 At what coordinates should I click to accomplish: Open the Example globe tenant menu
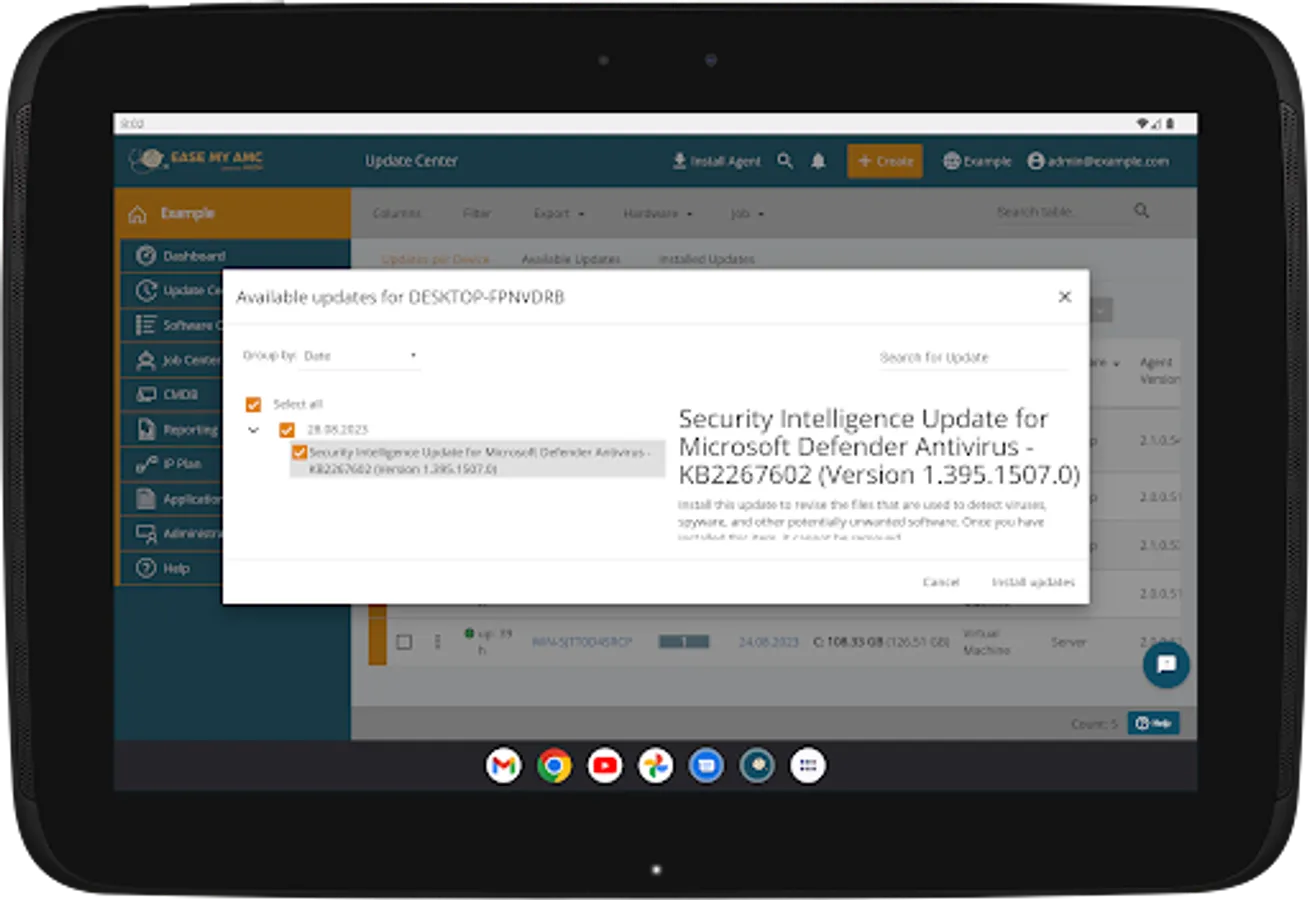coord(977,161)
